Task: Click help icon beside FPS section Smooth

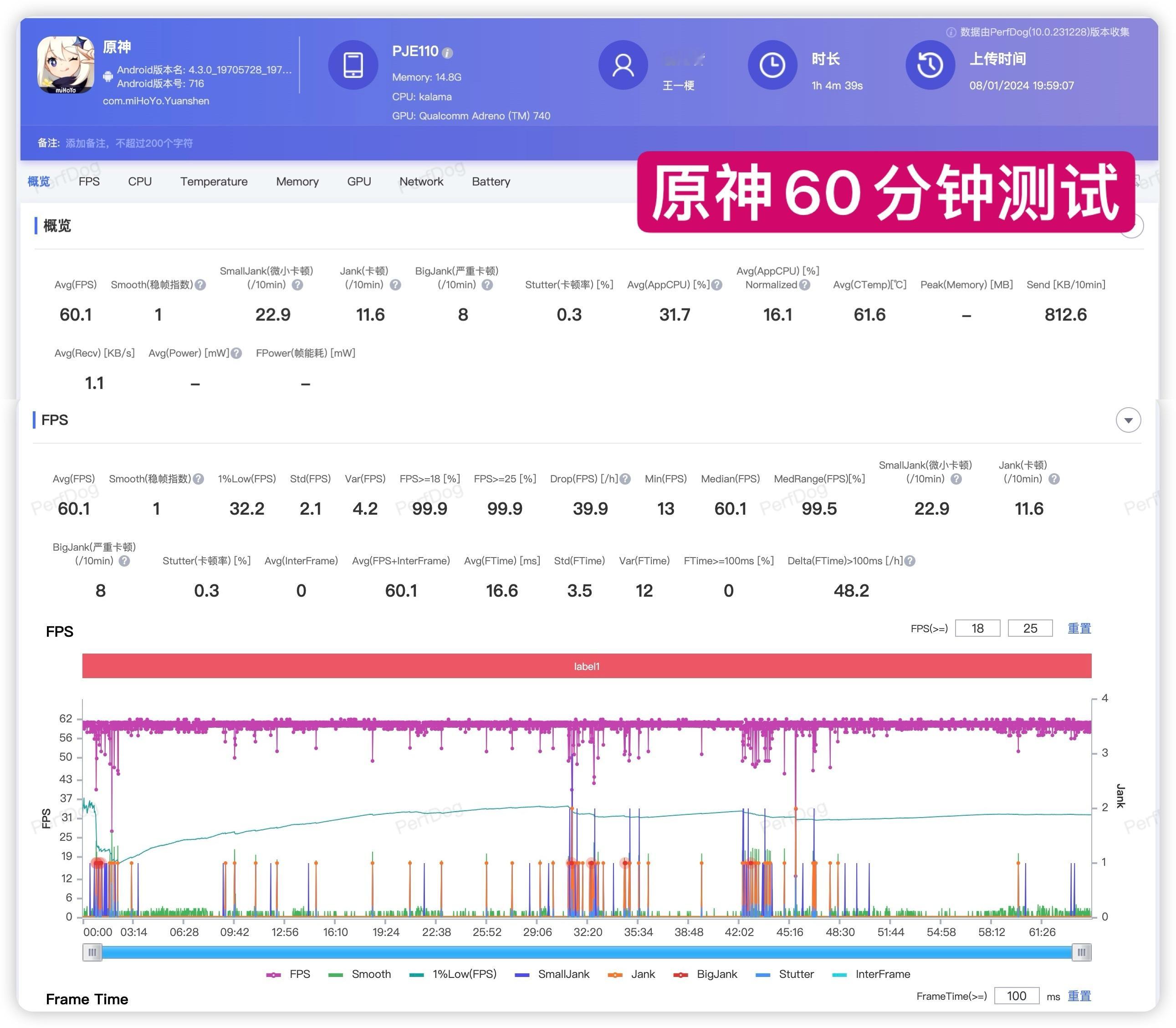Action: [199, 479]
